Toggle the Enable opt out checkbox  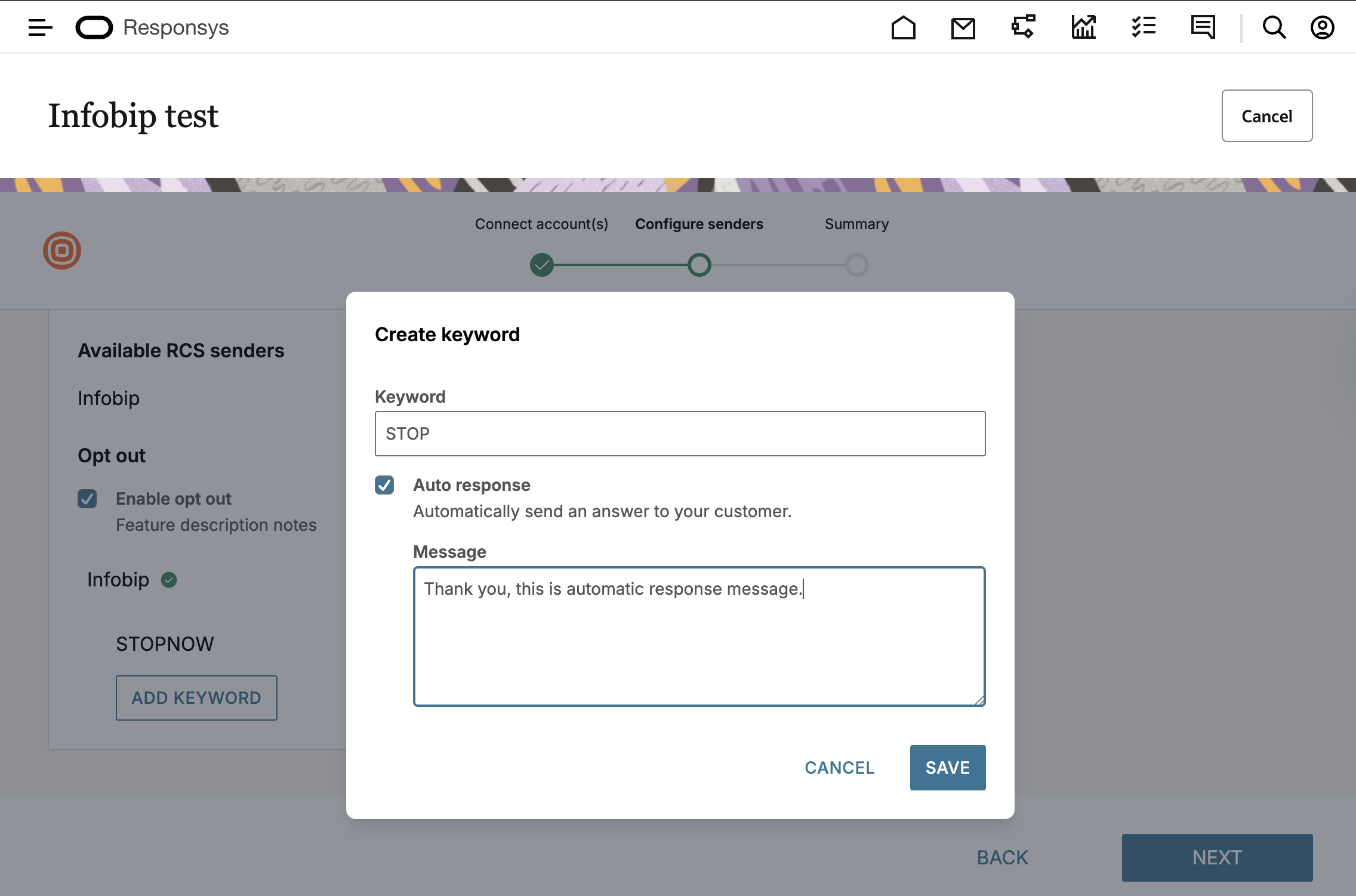coord(87,499)
